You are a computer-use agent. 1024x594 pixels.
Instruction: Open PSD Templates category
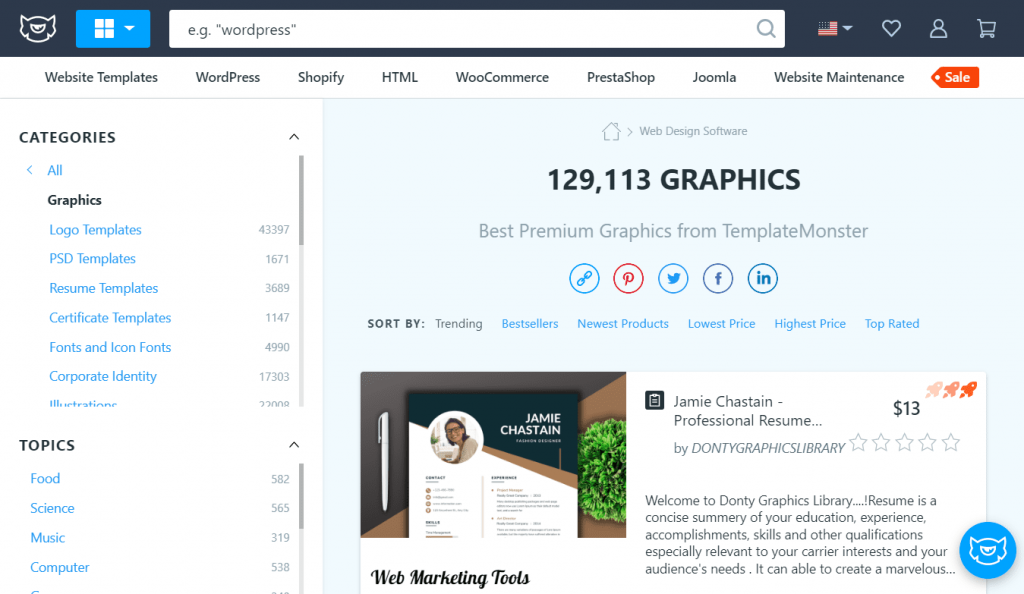93,258
